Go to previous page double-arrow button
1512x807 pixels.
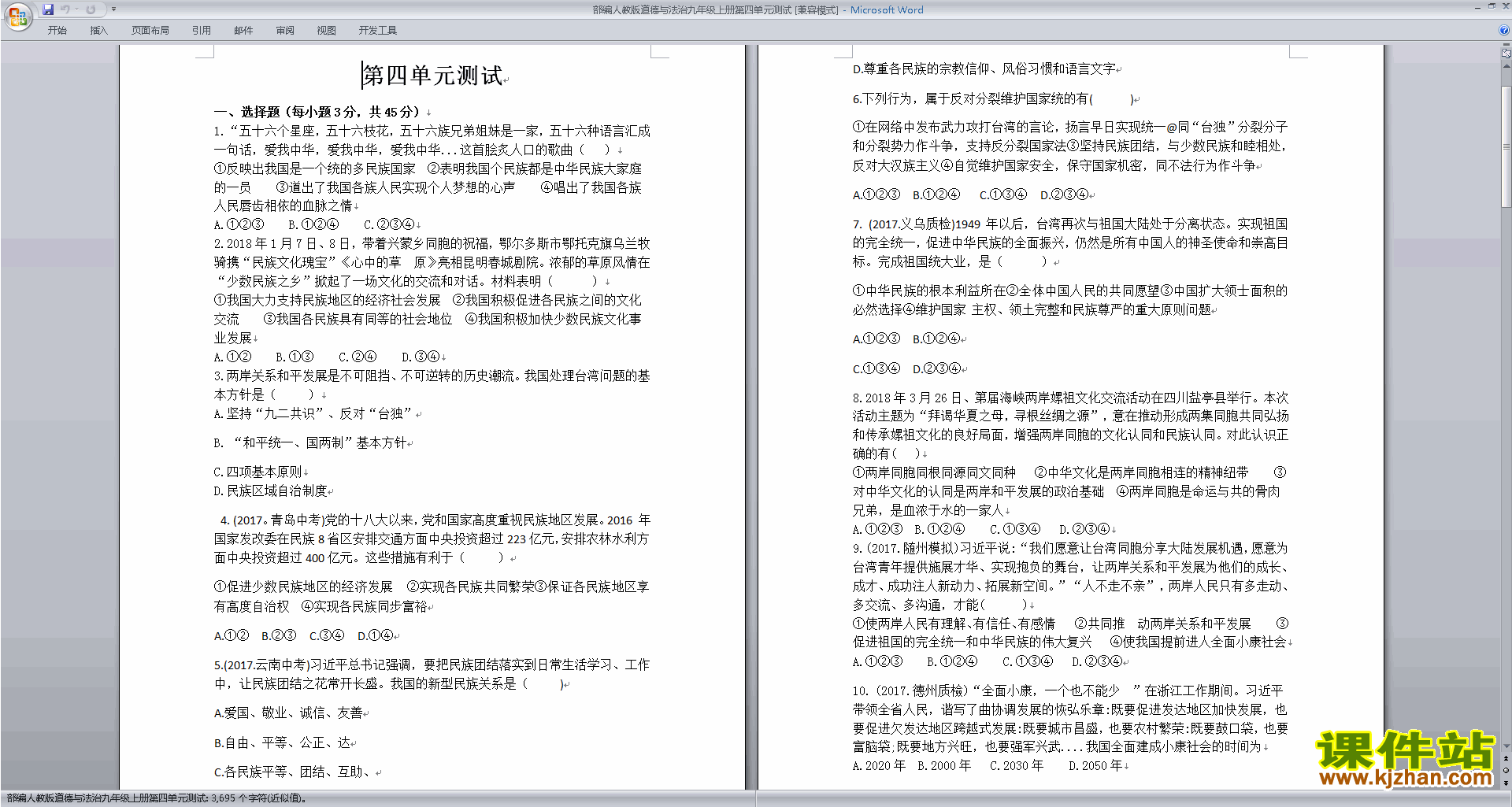click(1506, 758)
